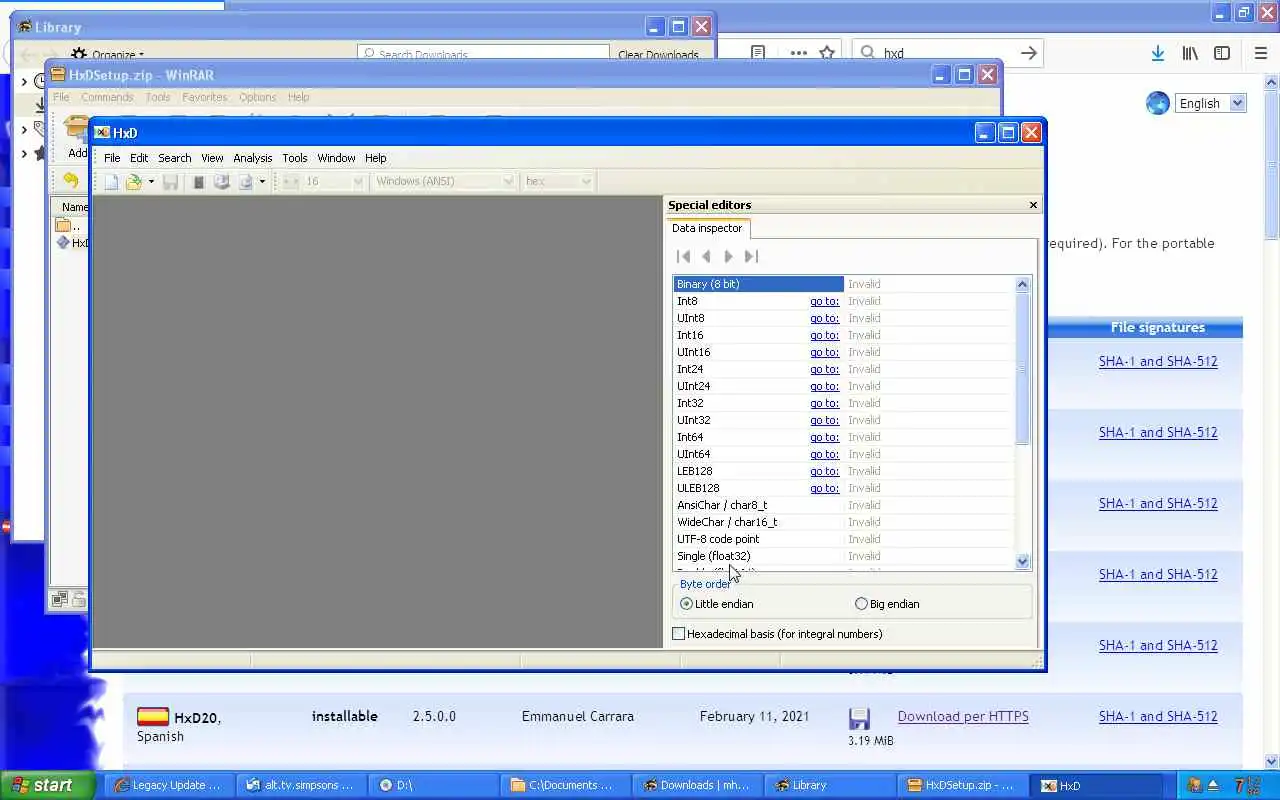Select the 'UTF-8 code point' row
The image size is (1280, 800).
tap(843, 539)
